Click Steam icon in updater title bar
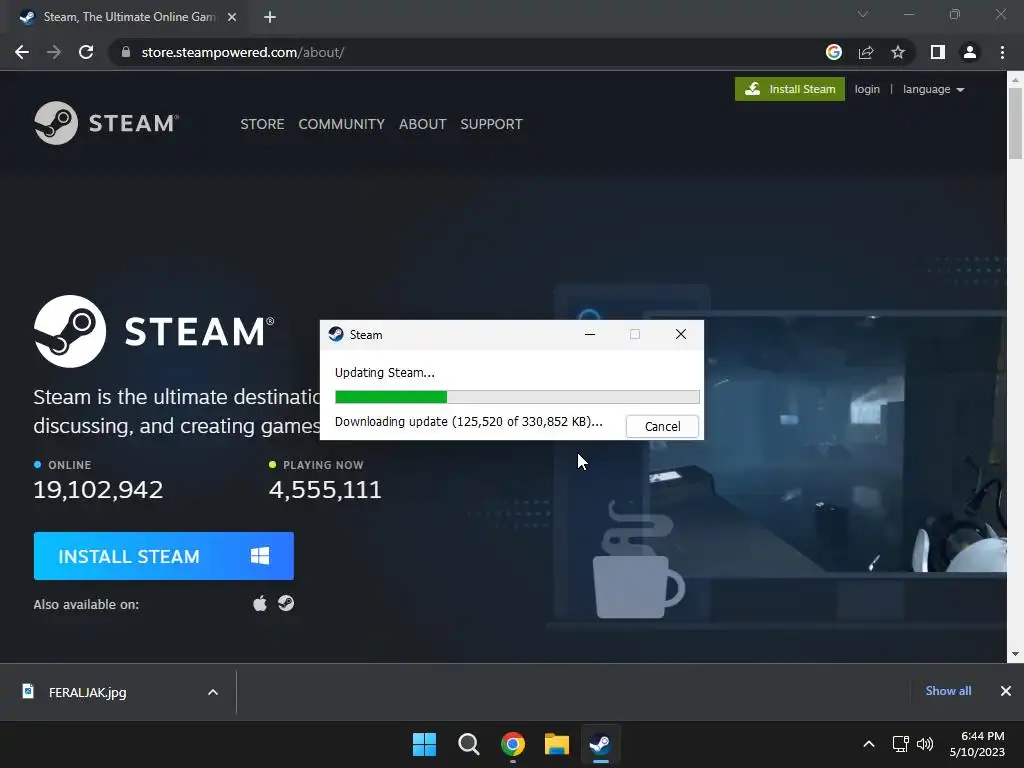 tap(336, 334)
